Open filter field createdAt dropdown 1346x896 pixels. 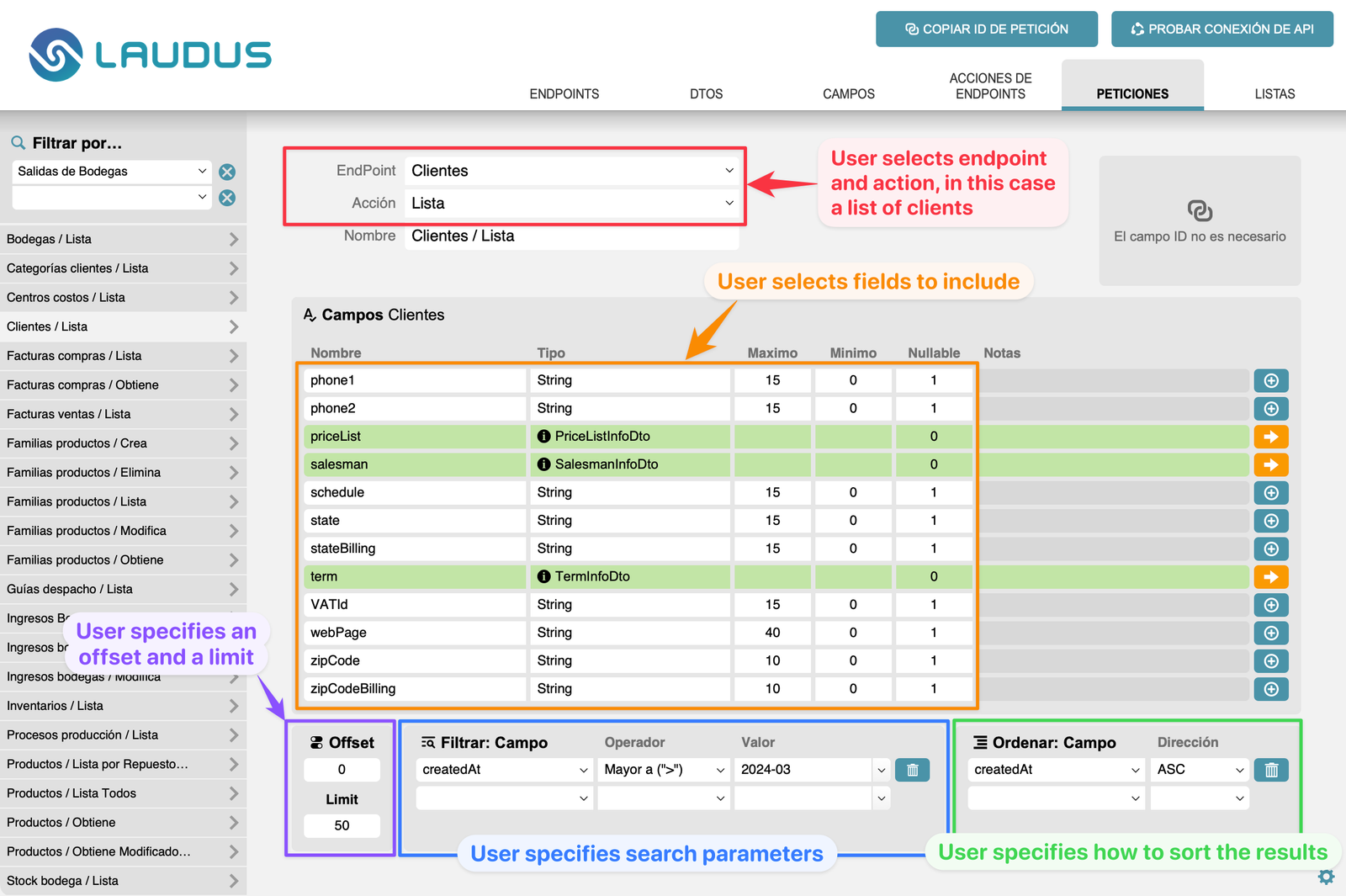pyautogui.click(x=505, y=770)
